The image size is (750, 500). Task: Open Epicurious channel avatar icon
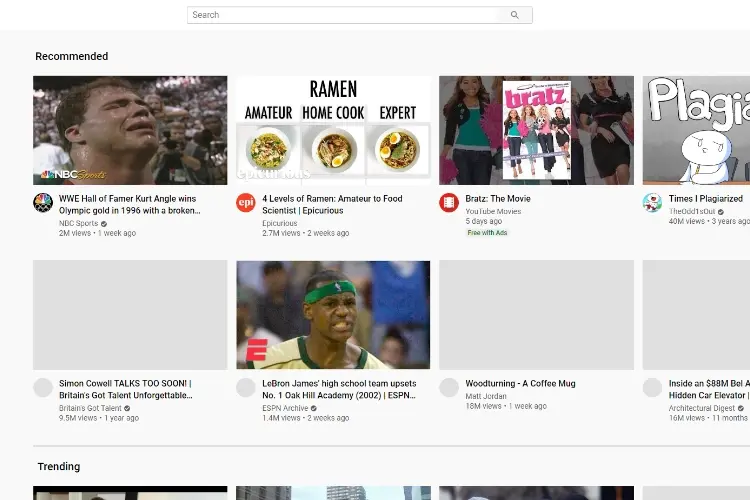(246, 202)
